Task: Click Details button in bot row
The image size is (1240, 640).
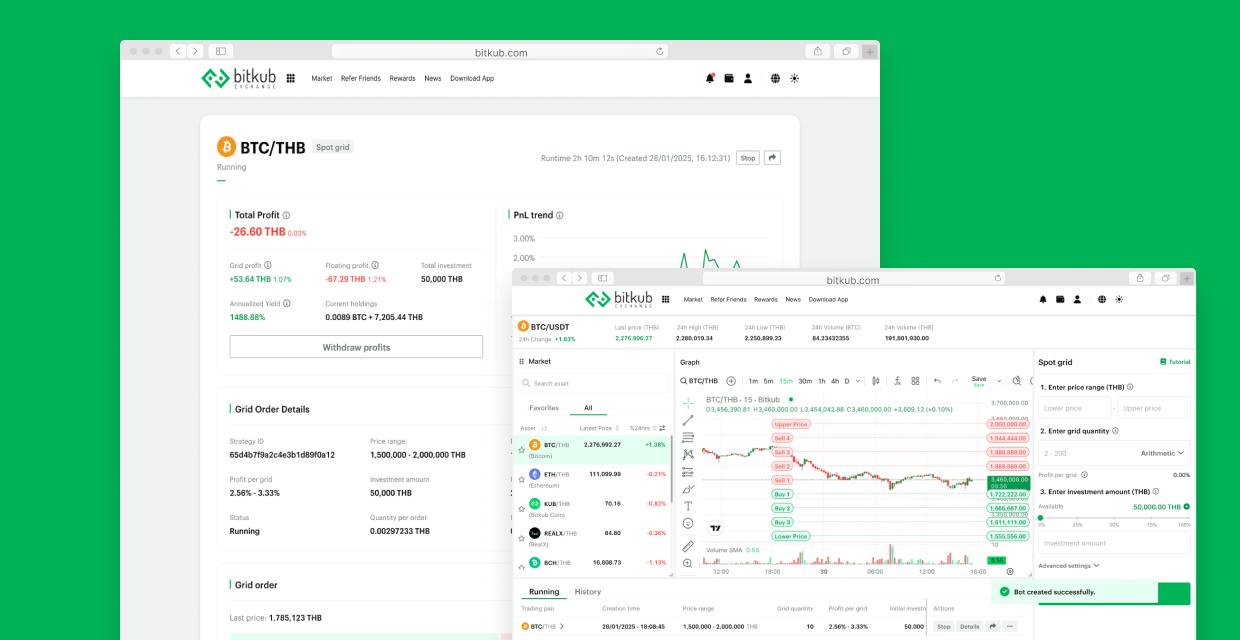Action: coord(969,626)
